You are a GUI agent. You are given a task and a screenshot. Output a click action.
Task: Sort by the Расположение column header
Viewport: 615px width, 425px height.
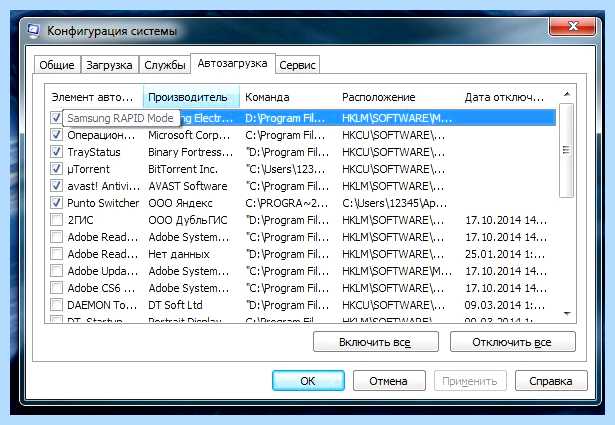click(398, 97)
